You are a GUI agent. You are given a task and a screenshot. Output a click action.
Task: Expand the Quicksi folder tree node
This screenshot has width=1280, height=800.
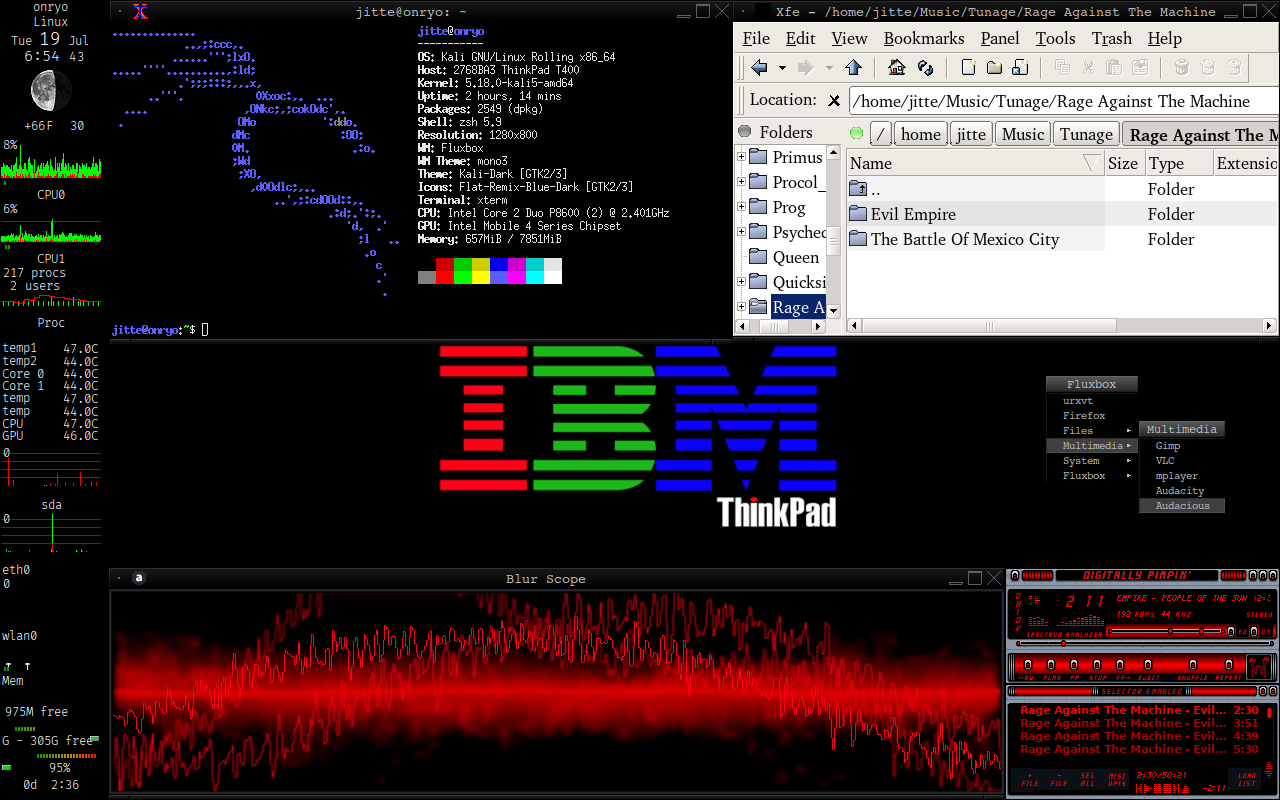[742, 282]
